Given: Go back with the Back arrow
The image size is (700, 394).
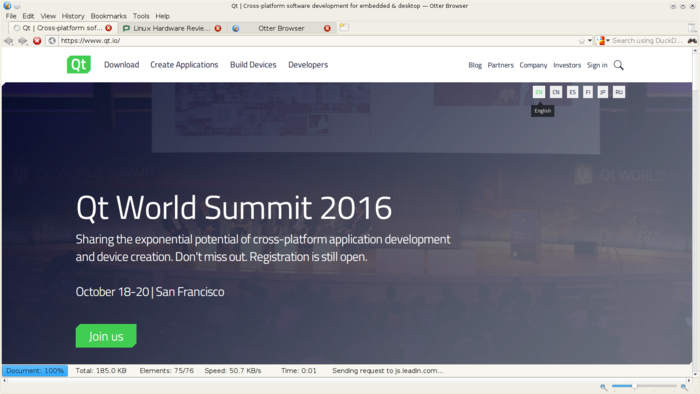Looking at the screenshot, I should tap(8, 41).
